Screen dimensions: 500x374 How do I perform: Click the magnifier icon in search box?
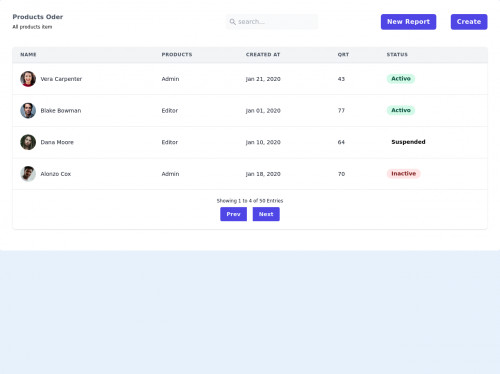232,22
